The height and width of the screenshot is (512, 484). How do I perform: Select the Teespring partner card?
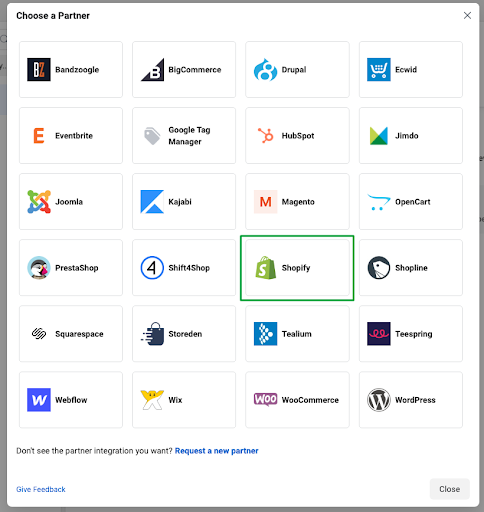tap(411, 333)
